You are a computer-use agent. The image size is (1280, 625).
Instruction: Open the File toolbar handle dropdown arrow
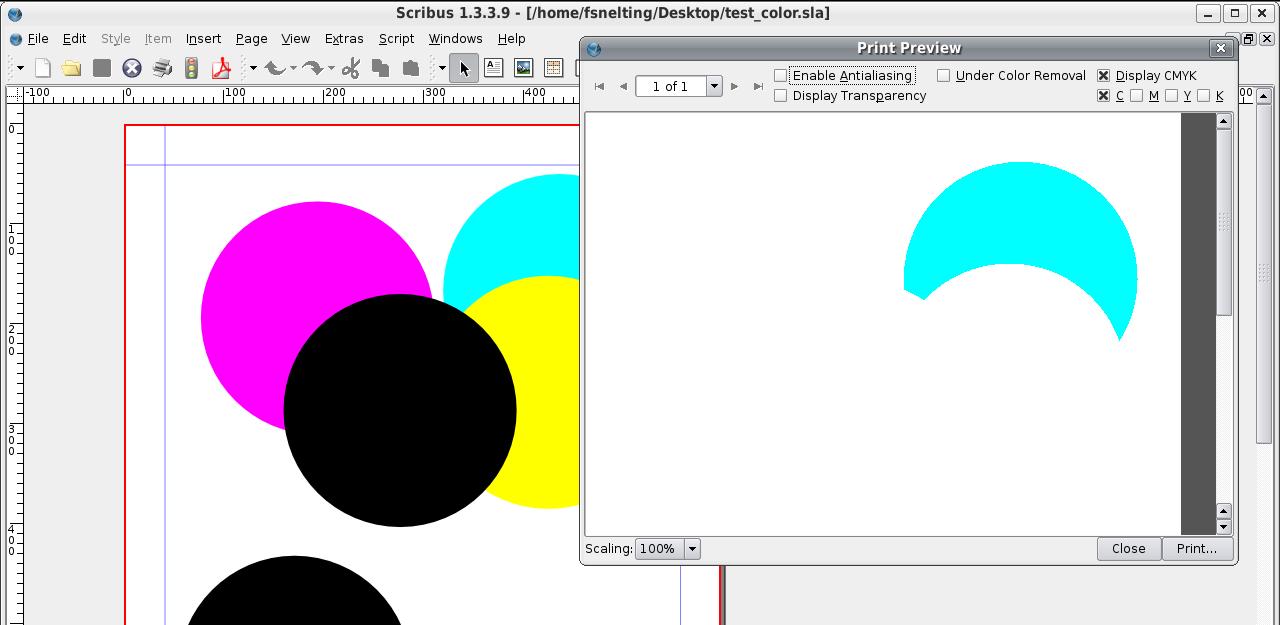(x=19, y=68)
